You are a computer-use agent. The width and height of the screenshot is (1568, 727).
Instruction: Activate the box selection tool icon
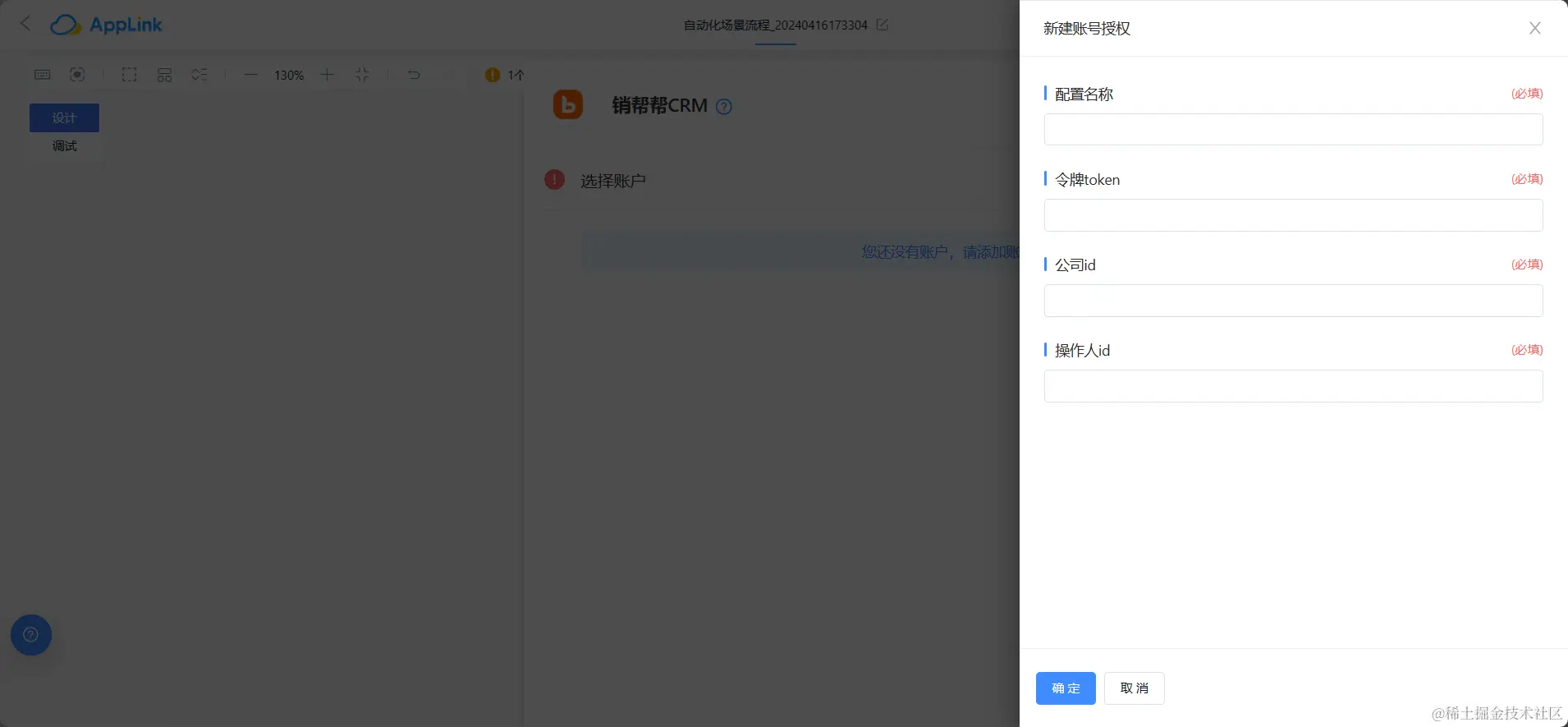[x=129, y=75]
